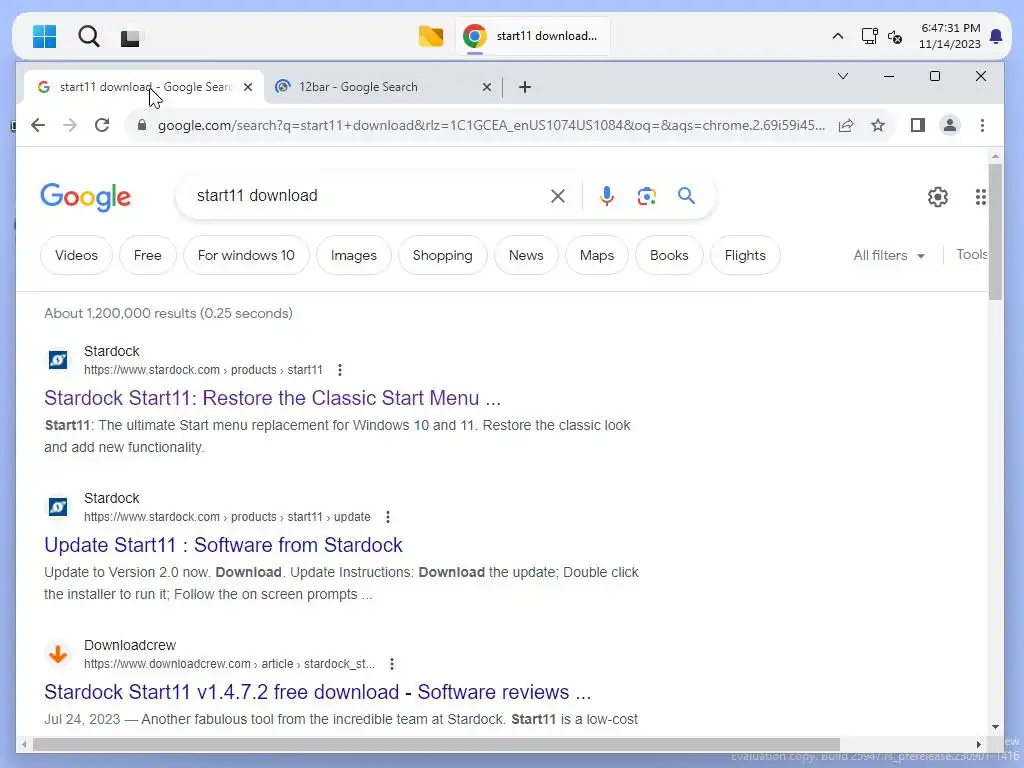Open taskbar search magnifier
The image size is (1024, 768).
[x=89, y=37]
